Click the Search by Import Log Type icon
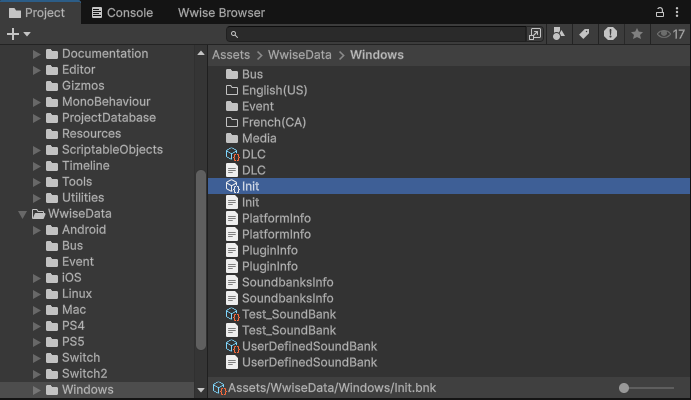 click(x=610, y=34)
